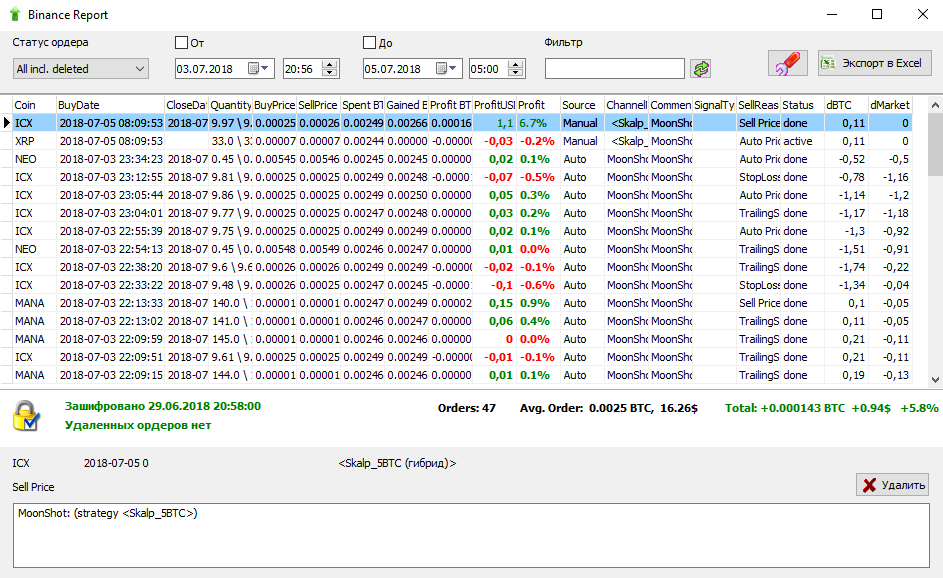Select NEO row bought at 22:54:13
This screenshot has height=578, width=943.
pos(462,249)
